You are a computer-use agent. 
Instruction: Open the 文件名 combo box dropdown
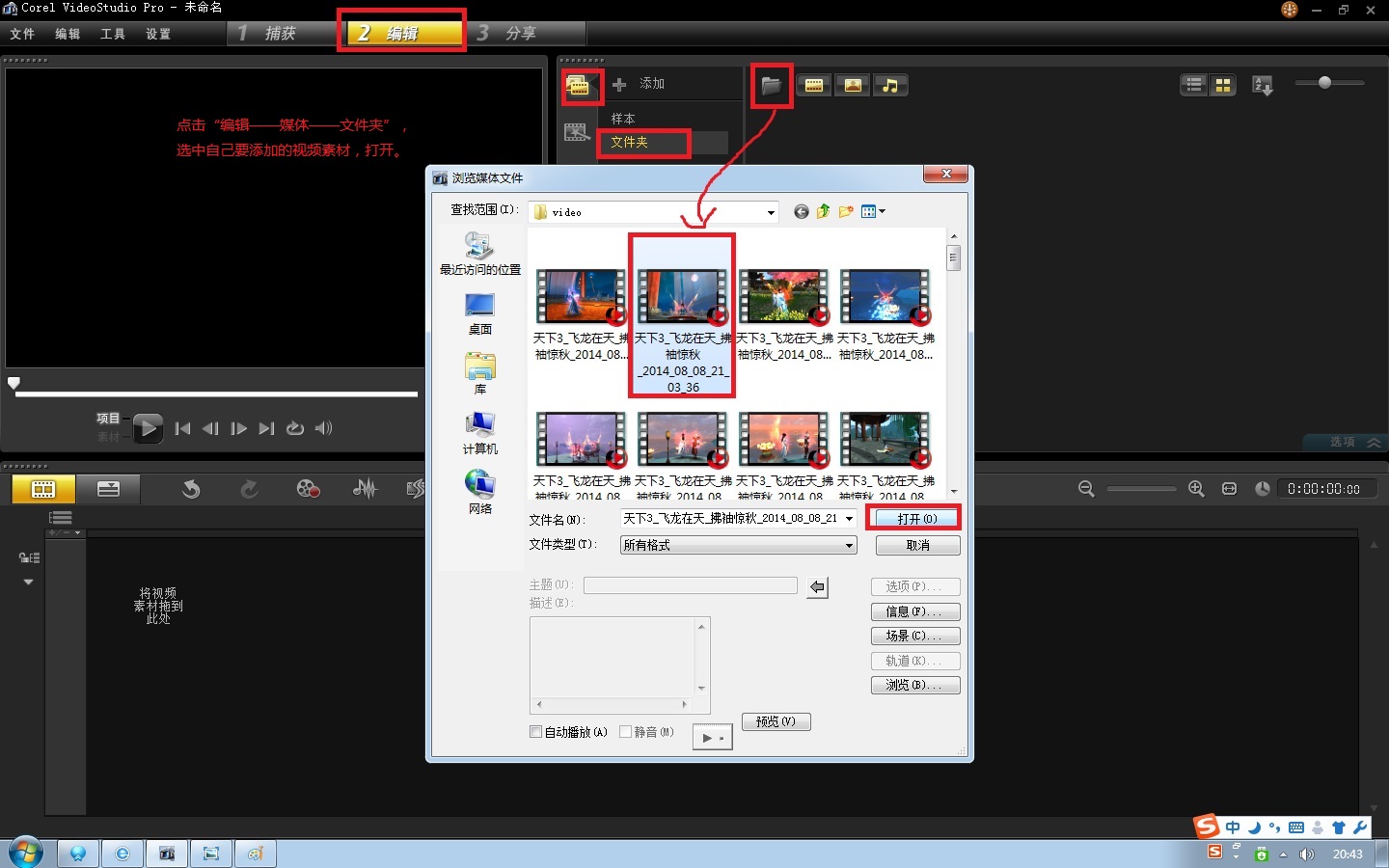pos(849,519)
